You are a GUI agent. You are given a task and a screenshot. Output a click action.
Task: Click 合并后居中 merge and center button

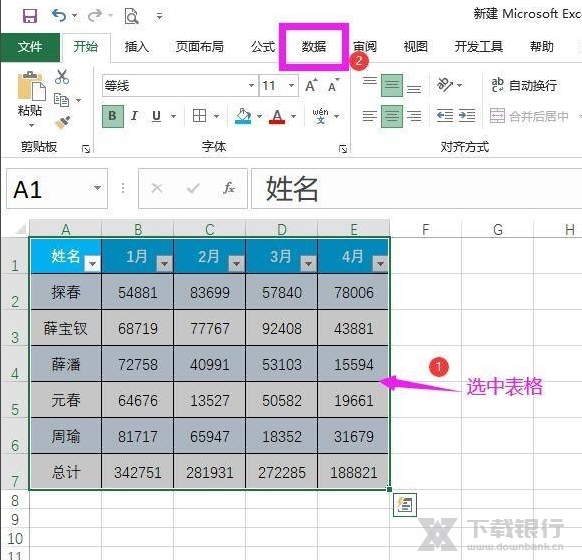[530, 116]
